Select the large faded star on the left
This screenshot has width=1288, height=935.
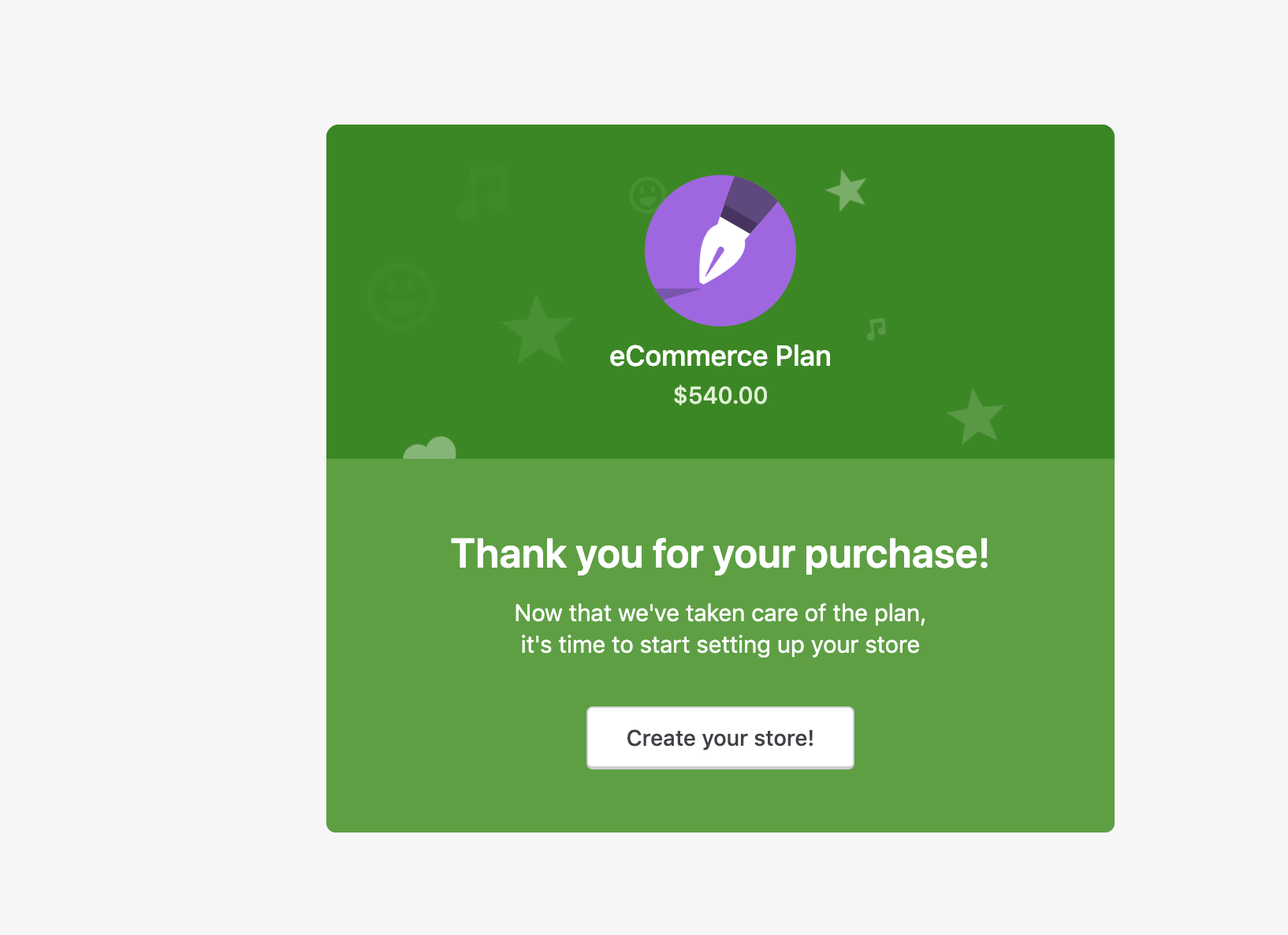[x=539, y=327]
